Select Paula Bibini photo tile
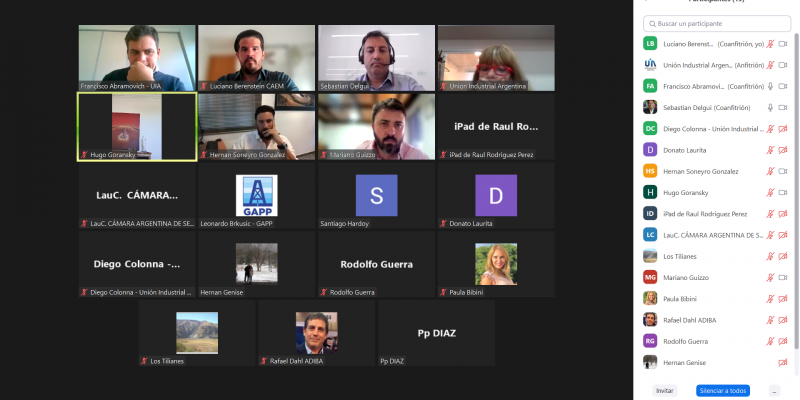The width and height of the screenshot is (800, 400). tap(496, 264)
